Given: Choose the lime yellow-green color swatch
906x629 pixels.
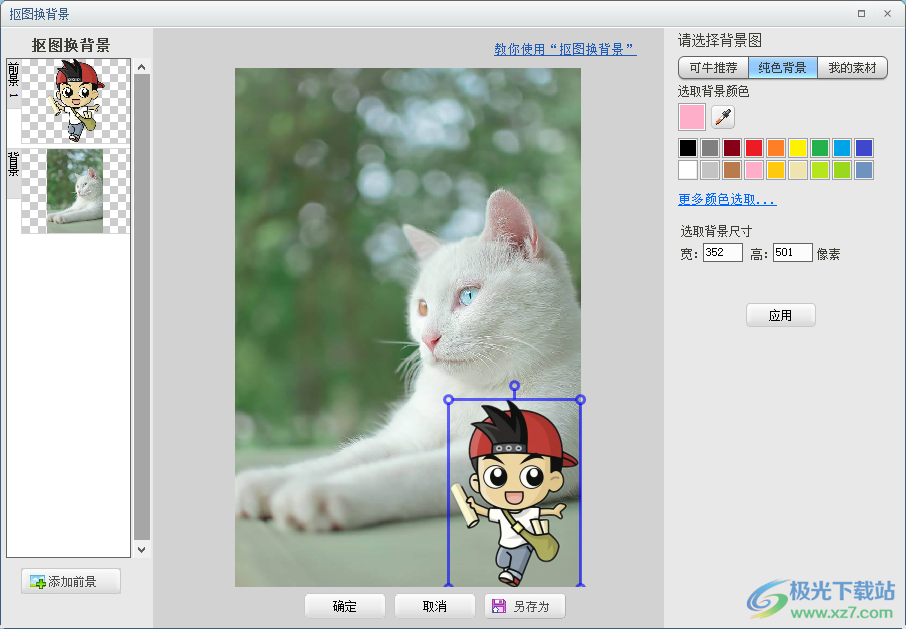Looking at the screenshot, I should 820,170.
